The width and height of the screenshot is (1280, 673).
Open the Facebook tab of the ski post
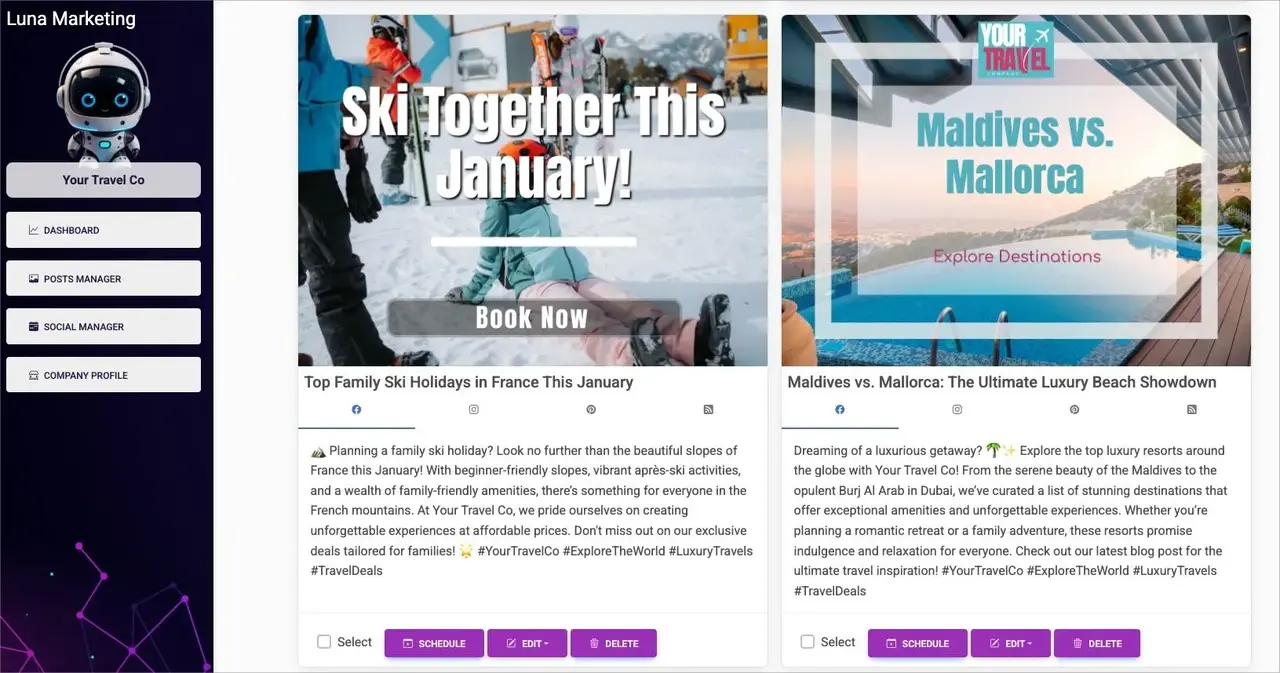click(x=356, y=410)
